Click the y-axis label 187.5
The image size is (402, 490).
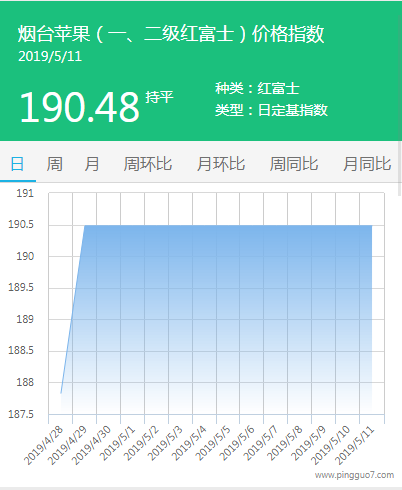click(x=21, y=414)
